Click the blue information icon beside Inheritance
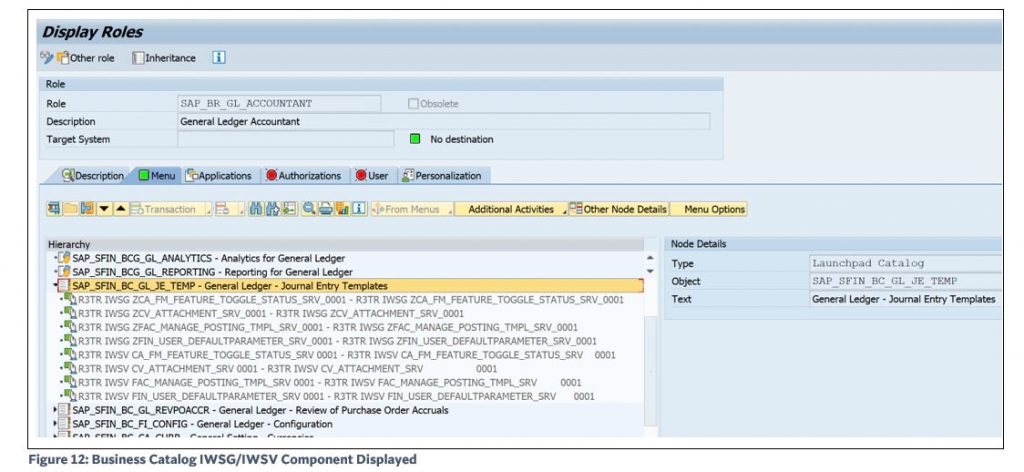The width and height of the screenshot is (1024, 472). coord(219,57)
